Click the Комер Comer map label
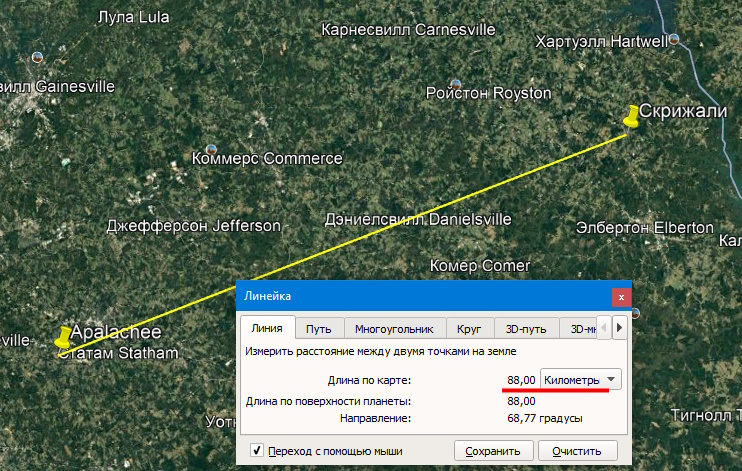The height and width of the screenshot is (471, 742). [x=480, y=266]
